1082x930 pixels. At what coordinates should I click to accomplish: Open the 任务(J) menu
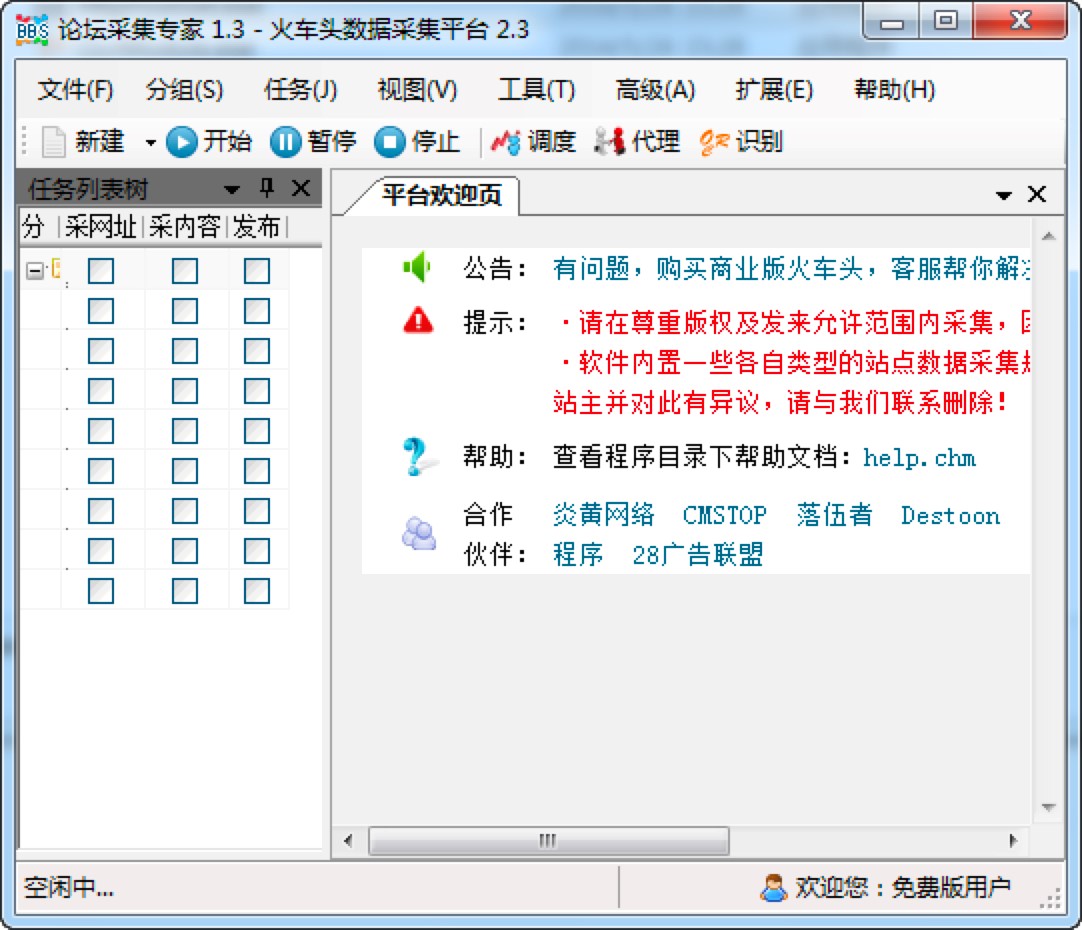tap(300, 90)
